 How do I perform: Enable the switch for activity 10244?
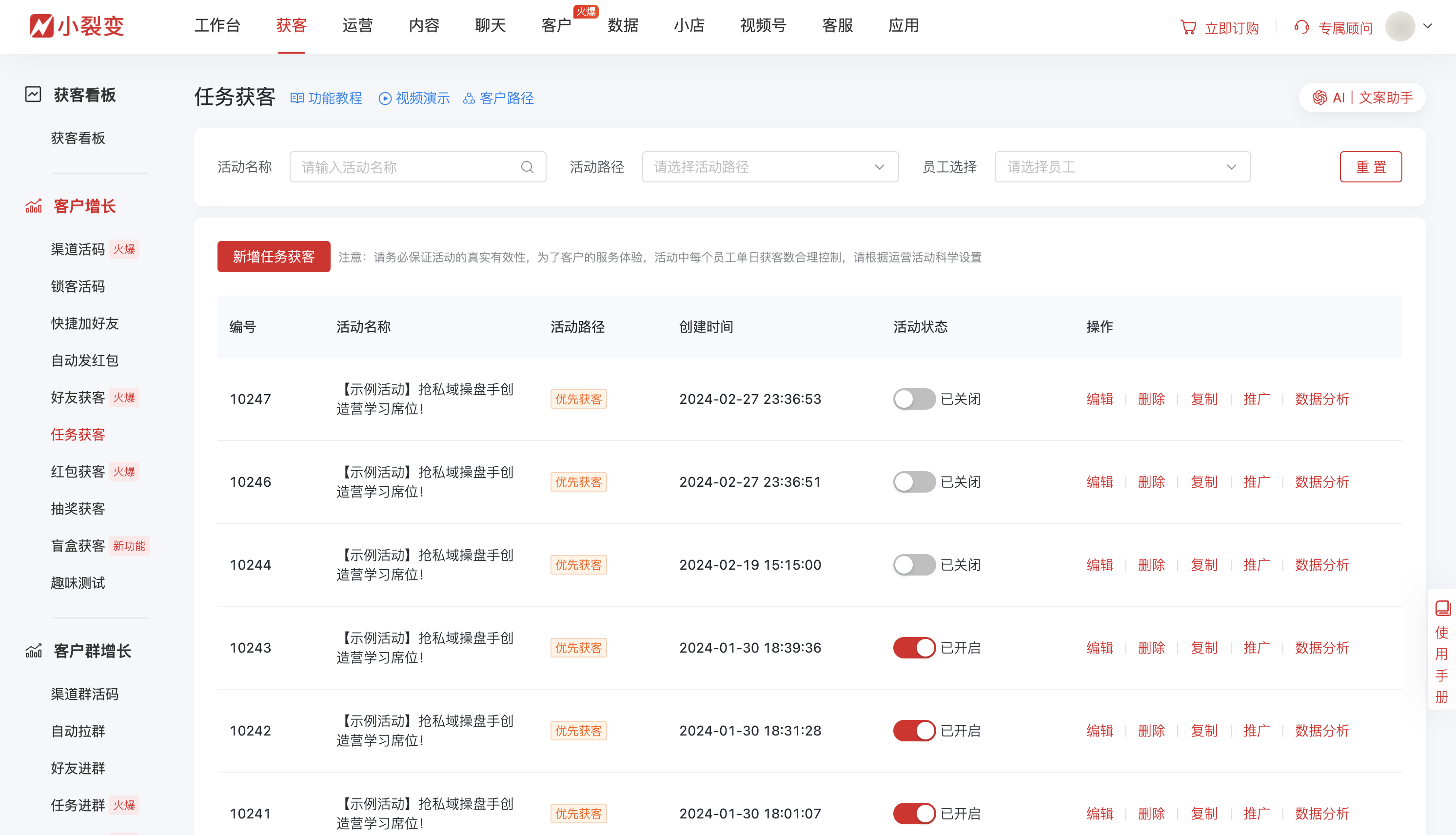(914, 564)
